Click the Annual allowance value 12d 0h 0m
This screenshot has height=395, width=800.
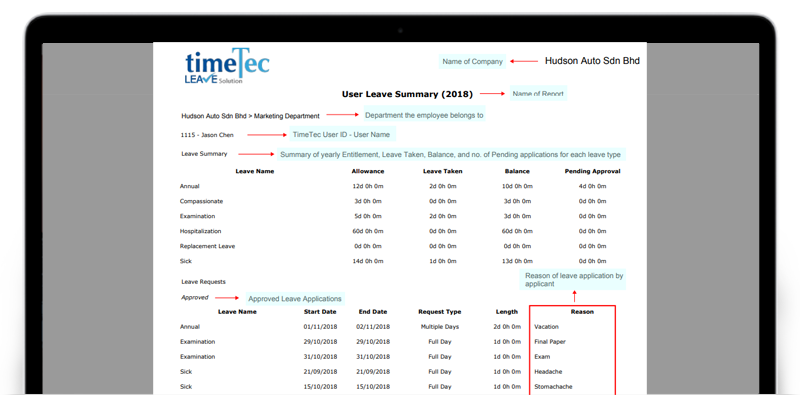coord(368,186)
